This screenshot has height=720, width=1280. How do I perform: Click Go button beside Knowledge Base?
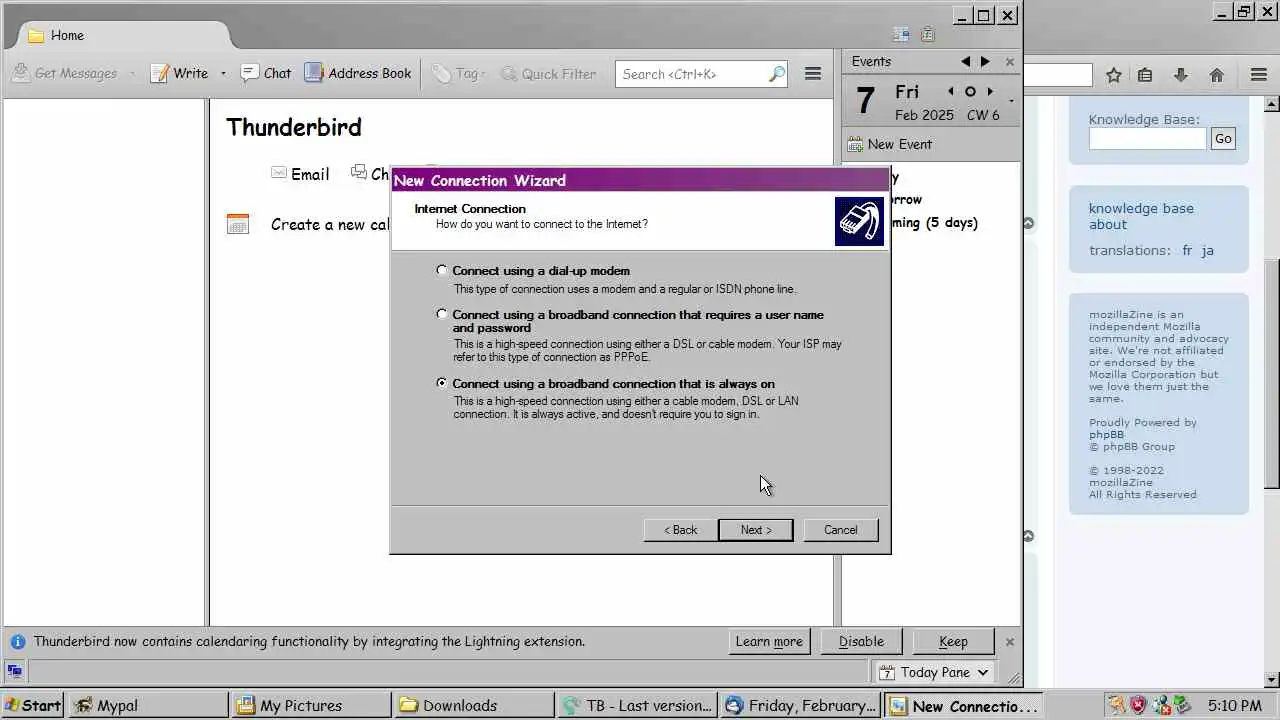tap(1223, 139)
